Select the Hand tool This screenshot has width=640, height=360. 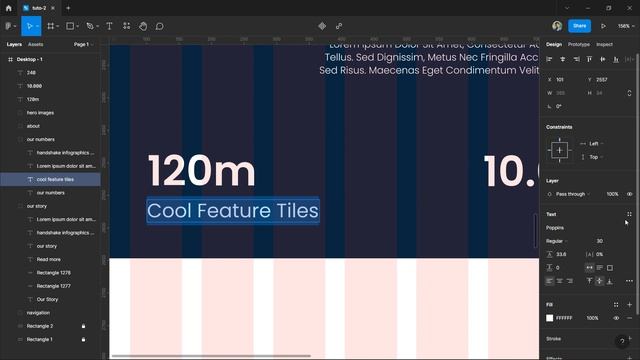(143, 26)
